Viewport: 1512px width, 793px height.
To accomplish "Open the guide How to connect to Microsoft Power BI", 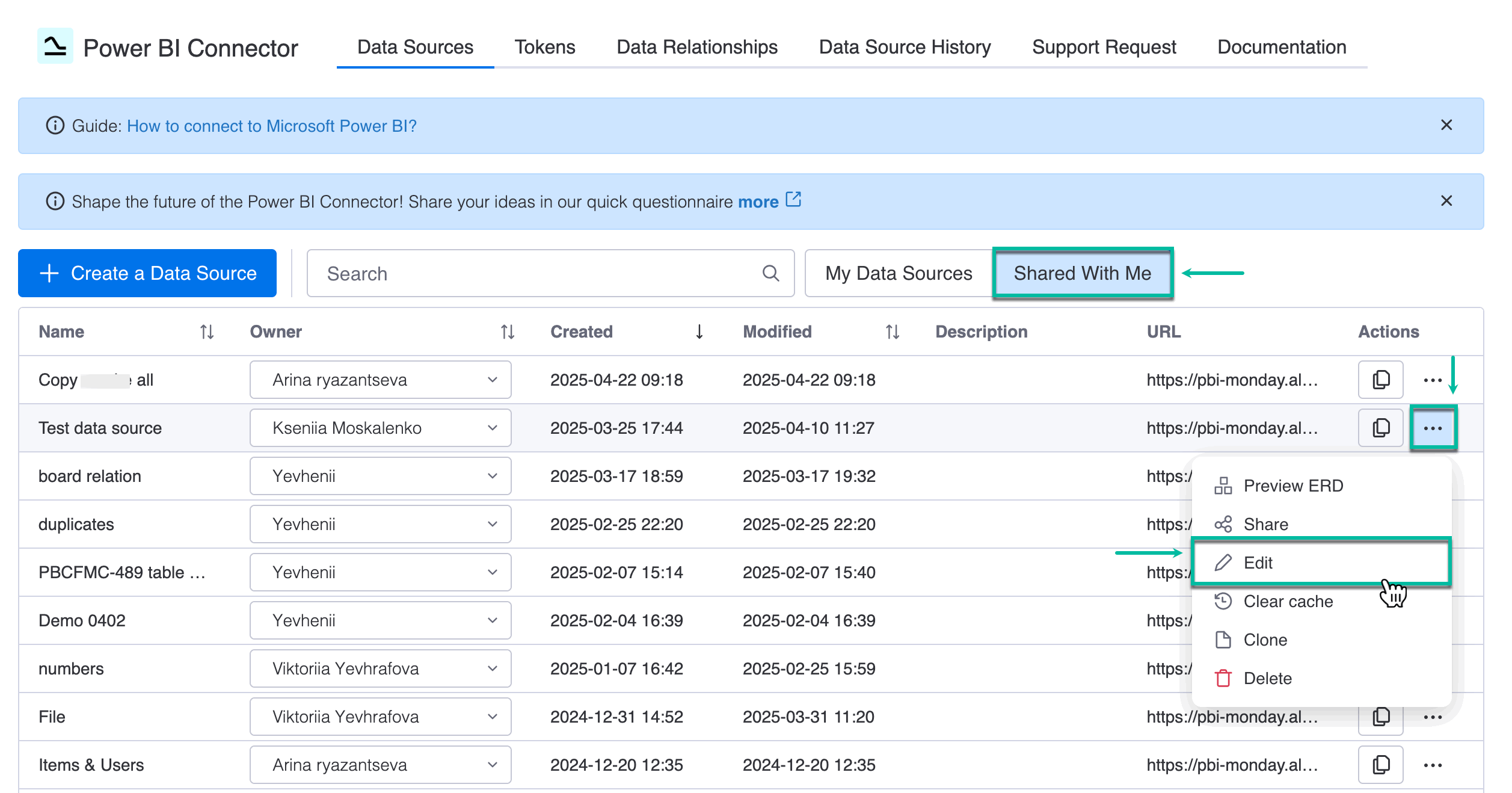I will [271, 126].
